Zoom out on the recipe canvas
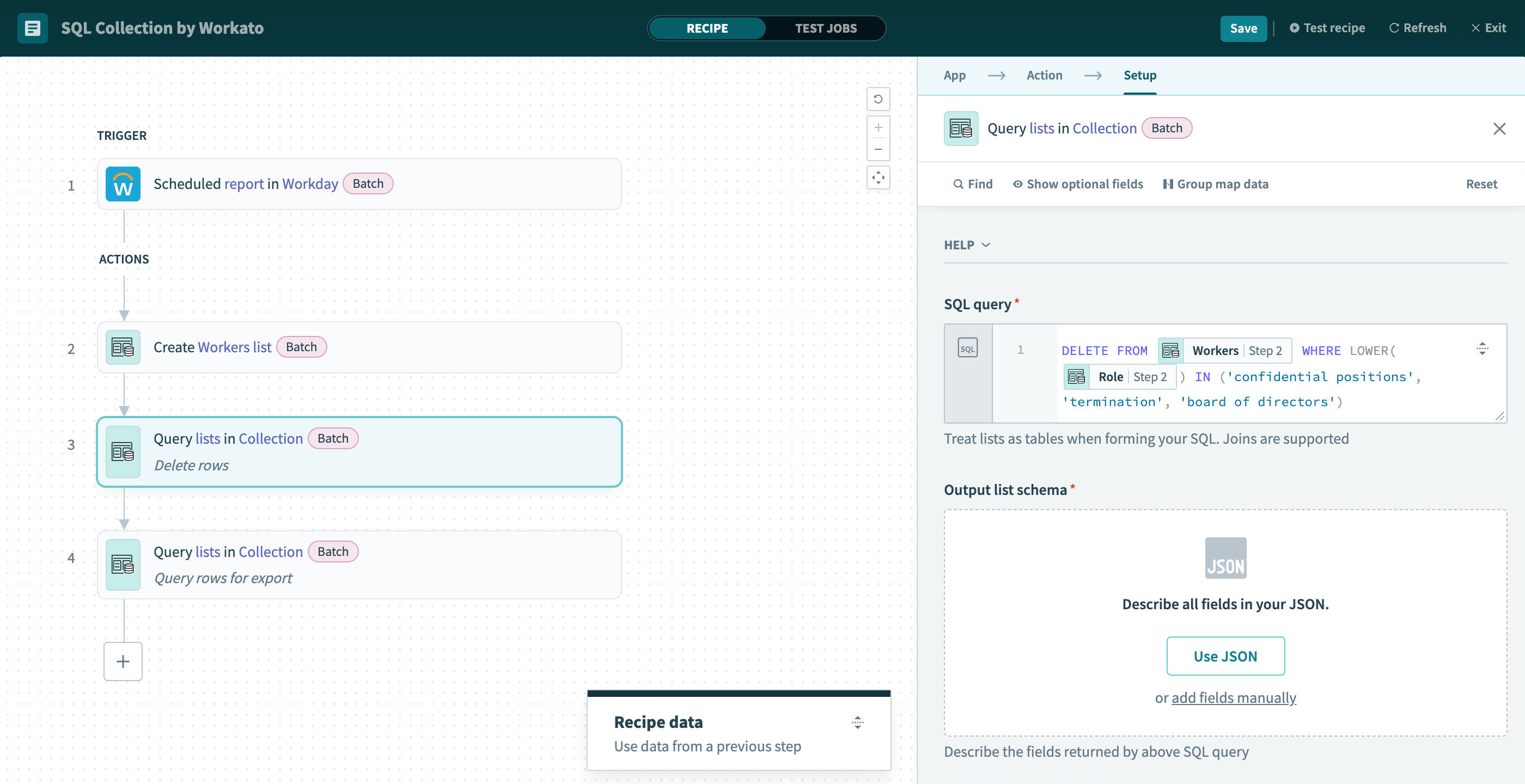1525x784 pixels. (878, 149)
